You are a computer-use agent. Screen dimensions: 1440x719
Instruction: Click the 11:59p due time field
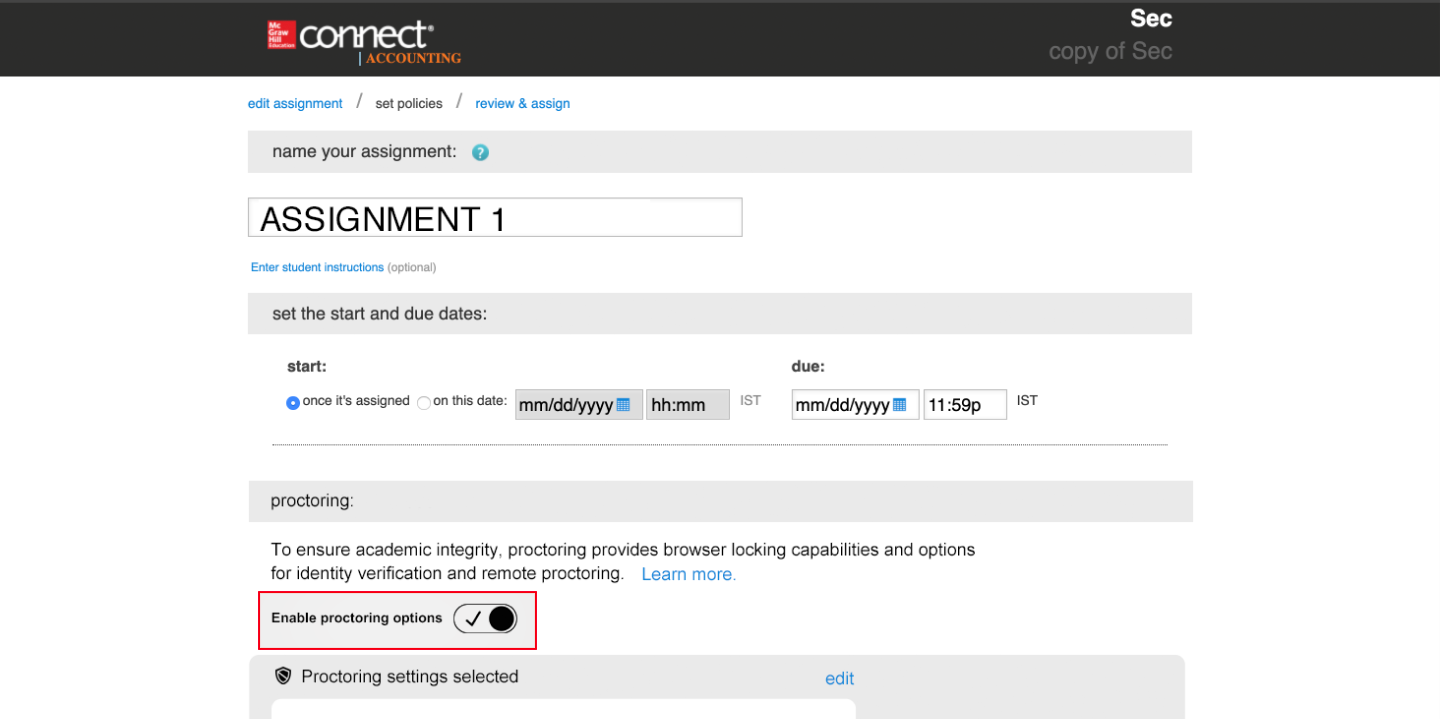[964, 405]
